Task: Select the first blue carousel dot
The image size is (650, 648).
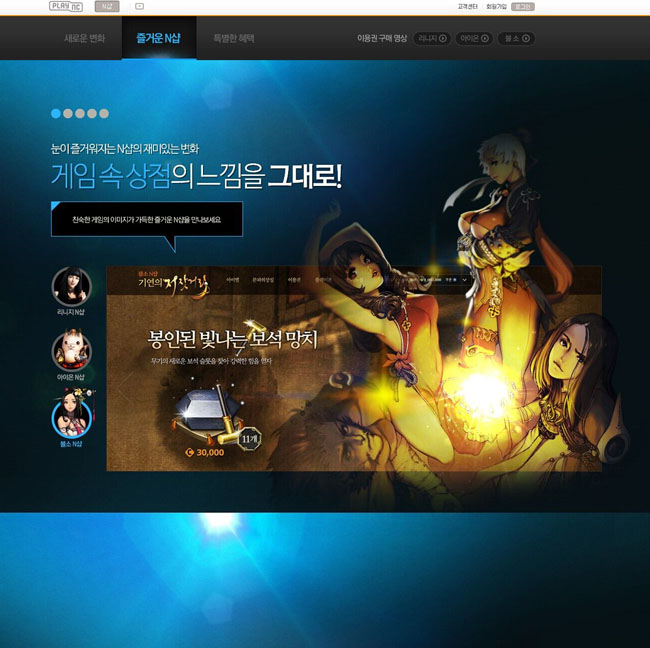Action: 56,114
